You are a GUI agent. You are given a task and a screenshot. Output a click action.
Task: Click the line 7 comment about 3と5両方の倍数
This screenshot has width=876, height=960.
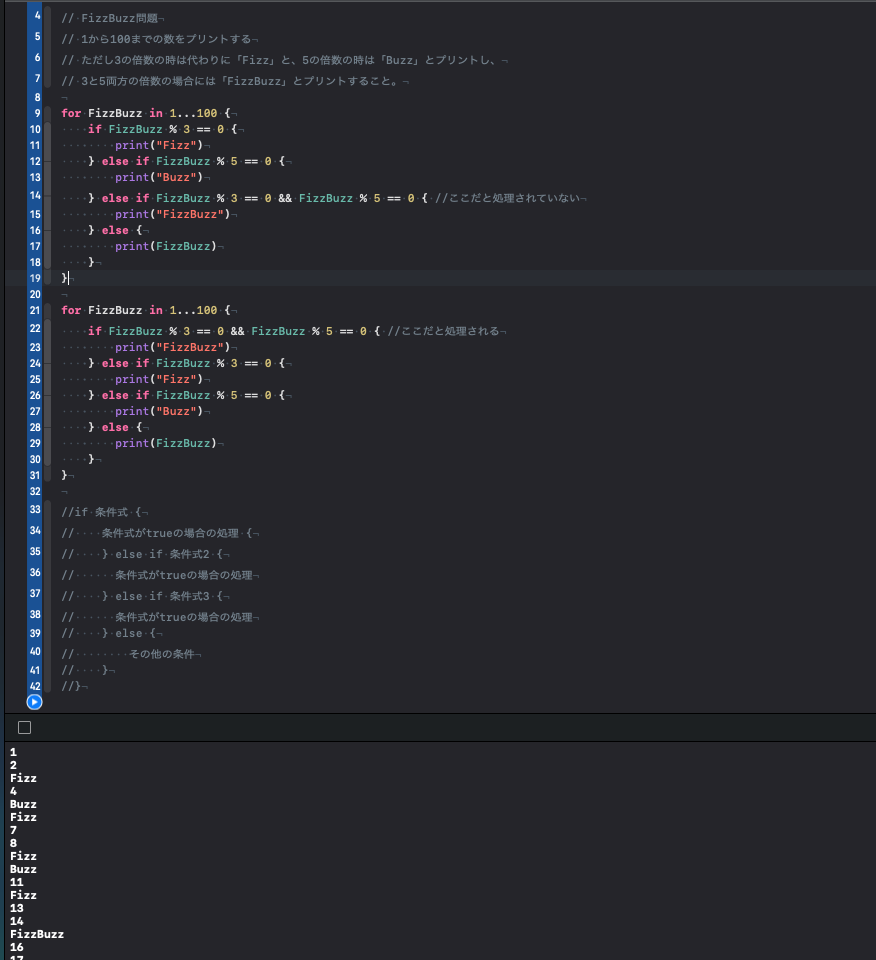click(x=230, y=81)
